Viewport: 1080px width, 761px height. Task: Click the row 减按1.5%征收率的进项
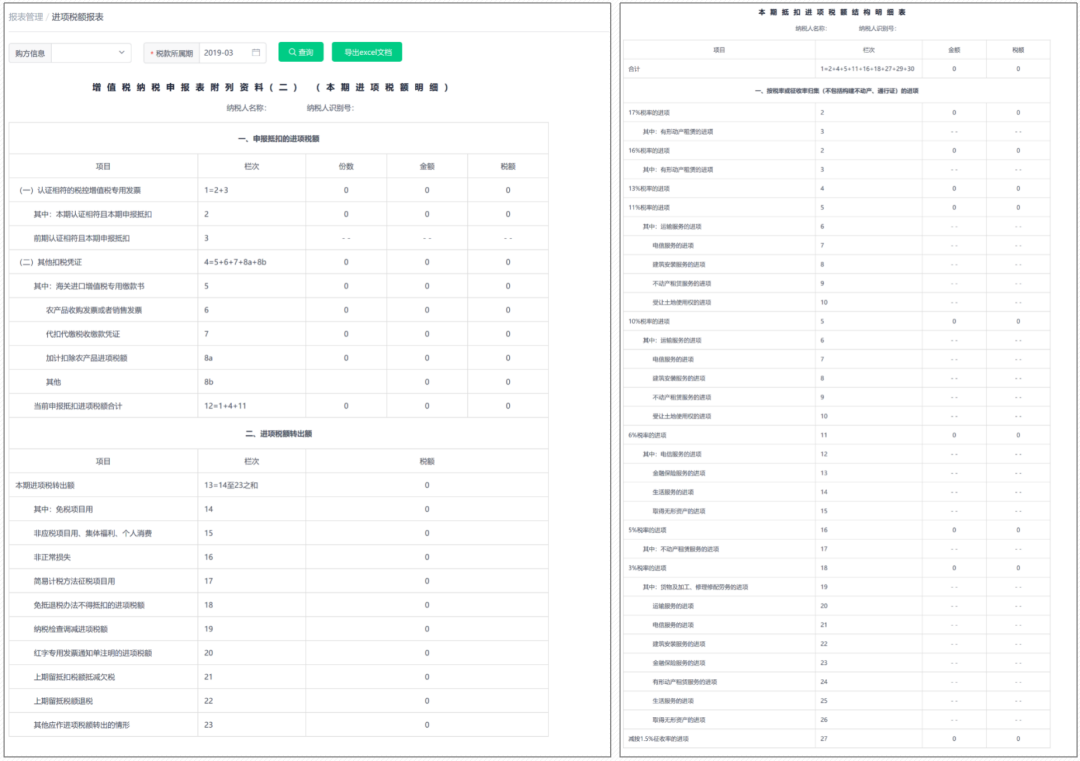837,739
